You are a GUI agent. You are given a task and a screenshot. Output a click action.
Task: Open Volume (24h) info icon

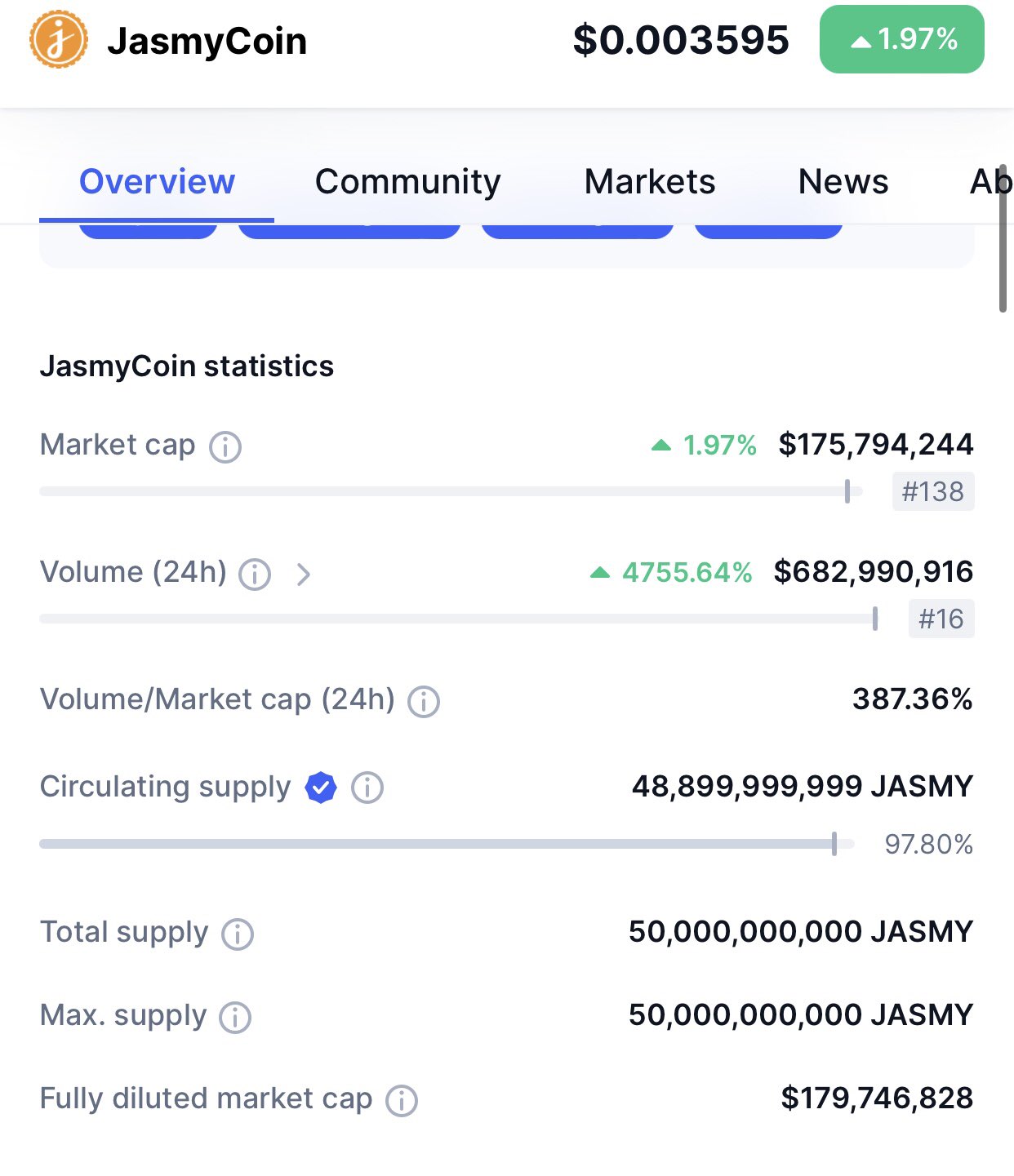click(x=255, y=574)
